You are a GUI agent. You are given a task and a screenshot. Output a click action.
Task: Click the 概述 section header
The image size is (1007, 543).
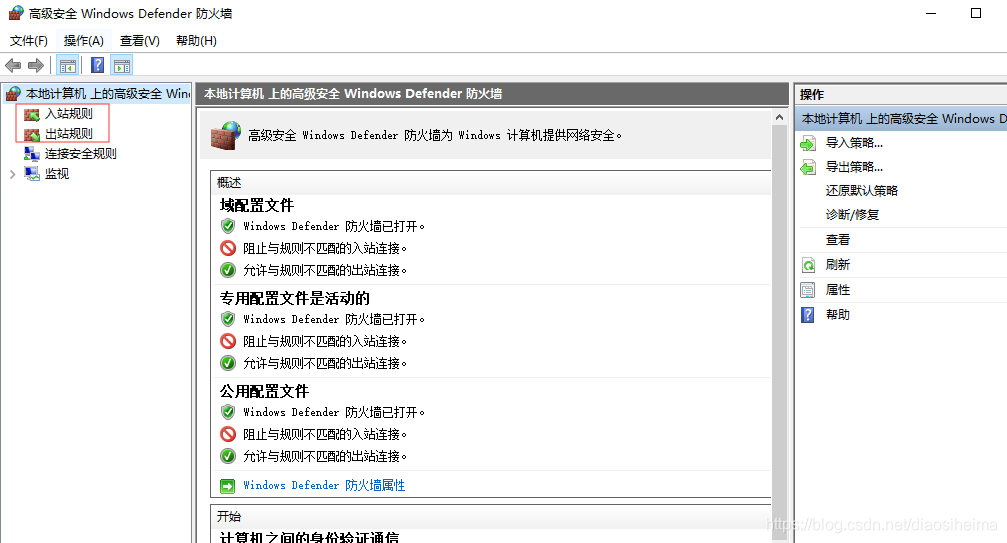229,182
